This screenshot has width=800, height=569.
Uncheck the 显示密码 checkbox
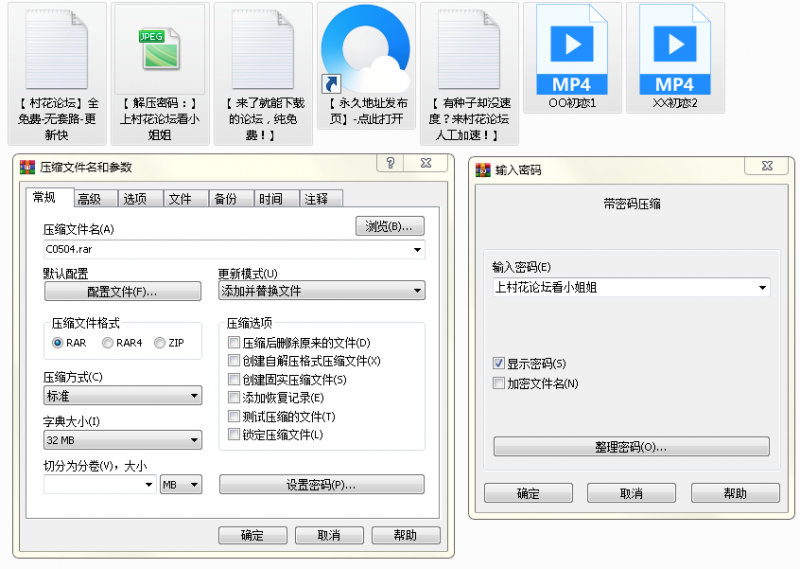click(499, 364)
